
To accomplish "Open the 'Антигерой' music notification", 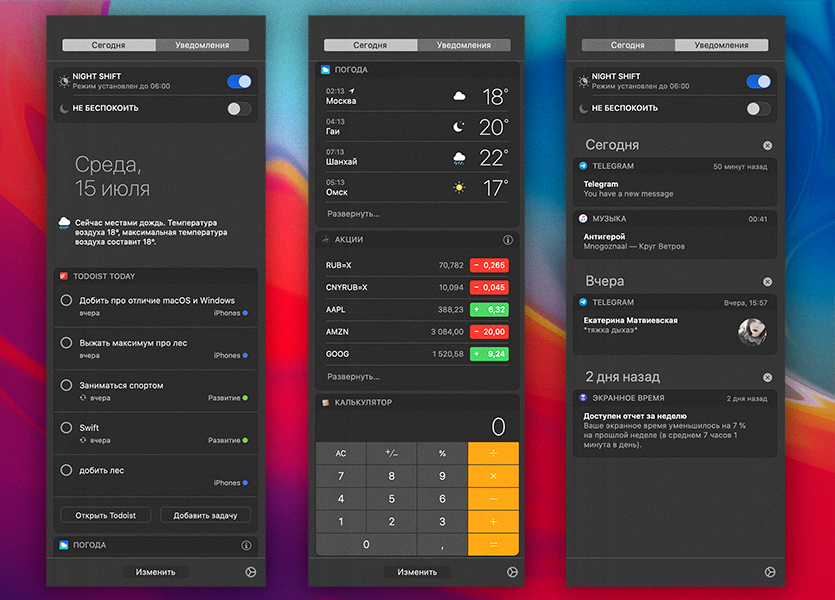I will [x=675, y=235].
